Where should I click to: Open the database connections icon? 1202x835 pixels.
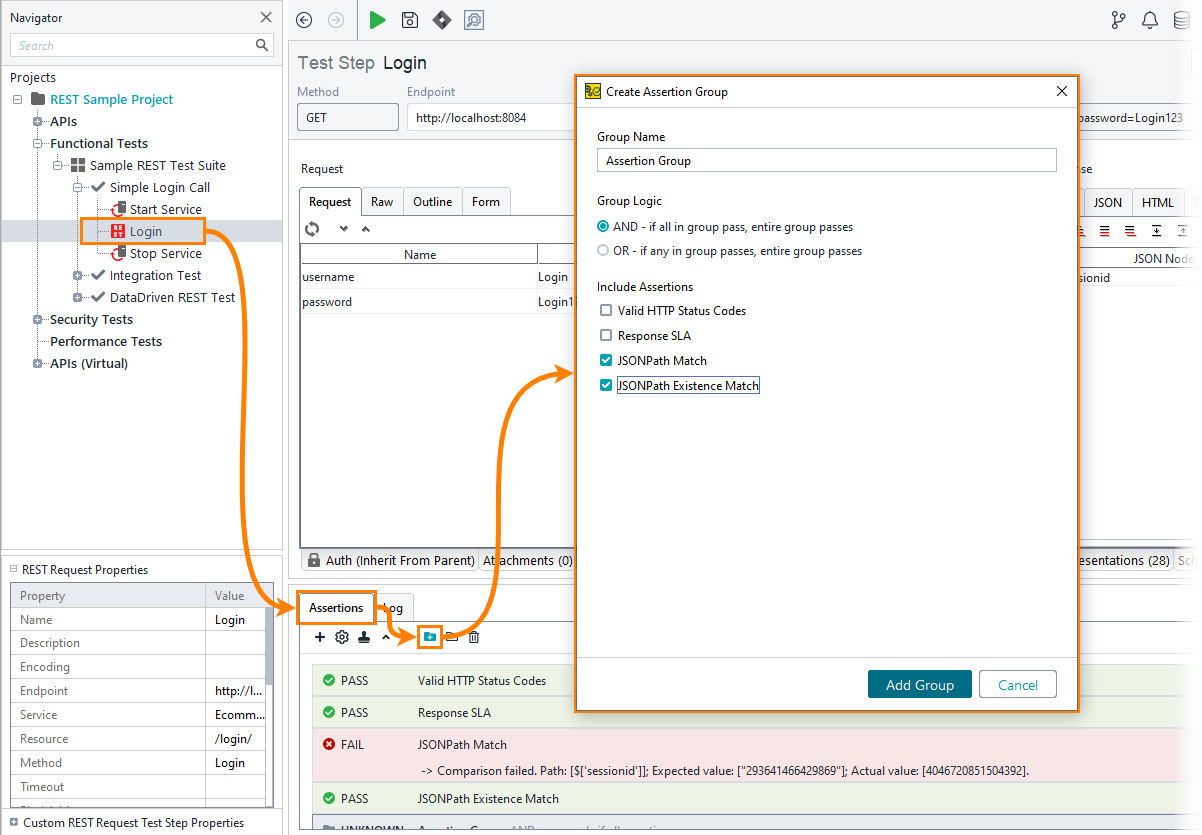1181,19
